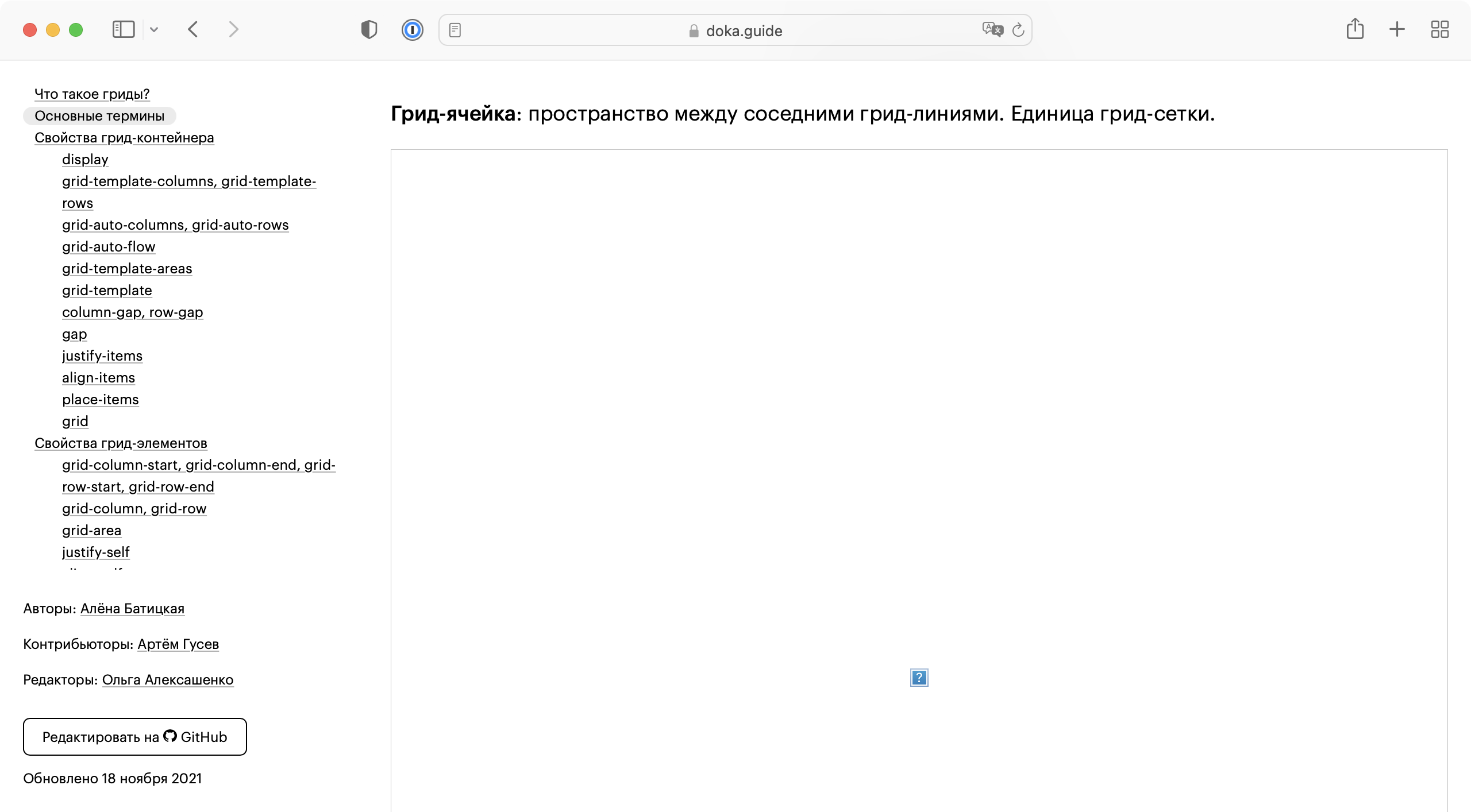Go back using the back arrow

(x=192, y=29)
